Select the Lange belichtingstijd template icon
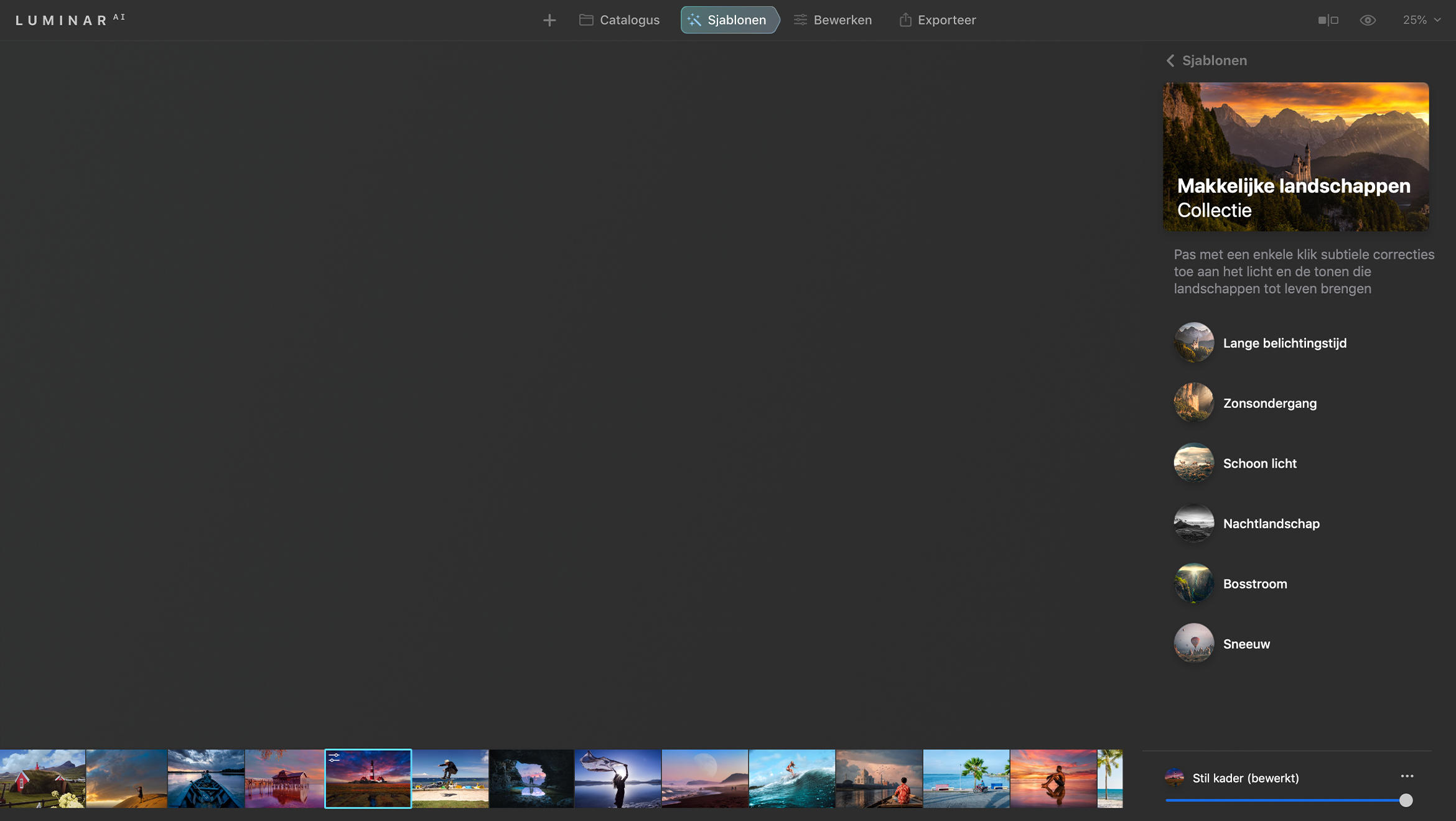Image resolution: width=1456 pixels, height=821 pixels. pyautogui.click(x=1193, y=342)
